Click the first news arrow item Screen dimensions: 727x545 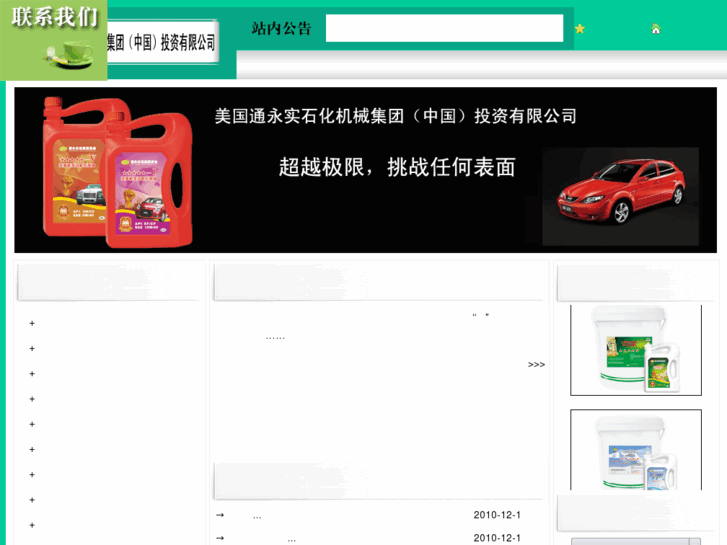[x=220, y=515]
